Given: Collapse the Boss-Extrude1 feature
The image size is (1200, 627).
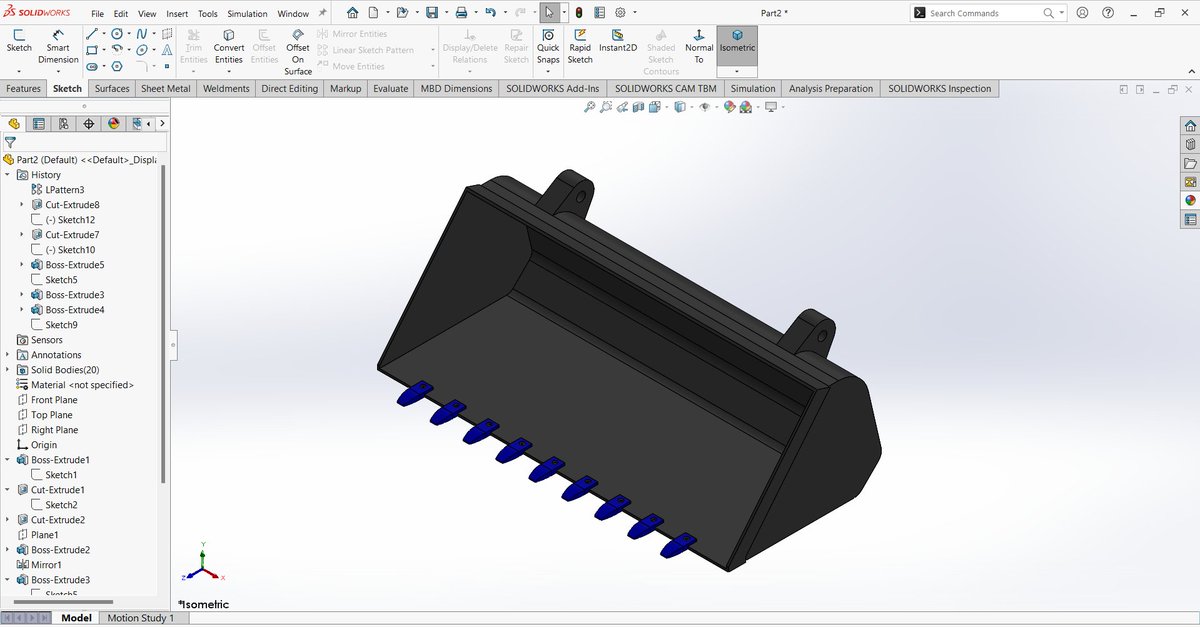Looking at the screenshot, I should 8,460.
